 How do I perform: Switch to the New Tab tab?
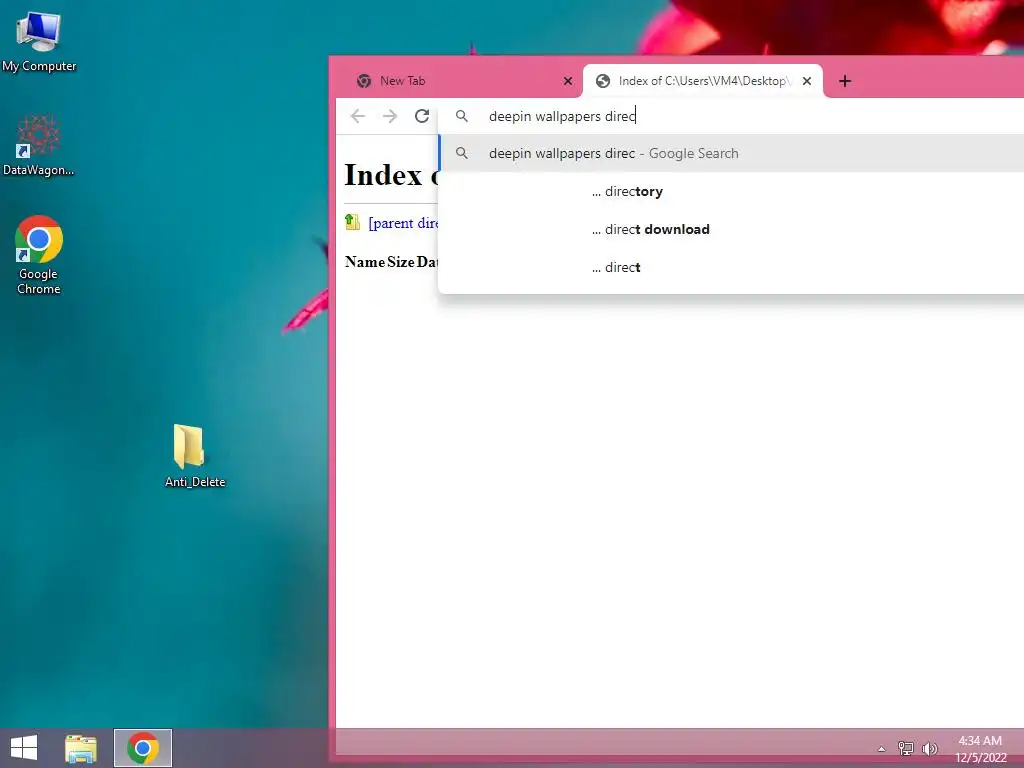[457, 81]
